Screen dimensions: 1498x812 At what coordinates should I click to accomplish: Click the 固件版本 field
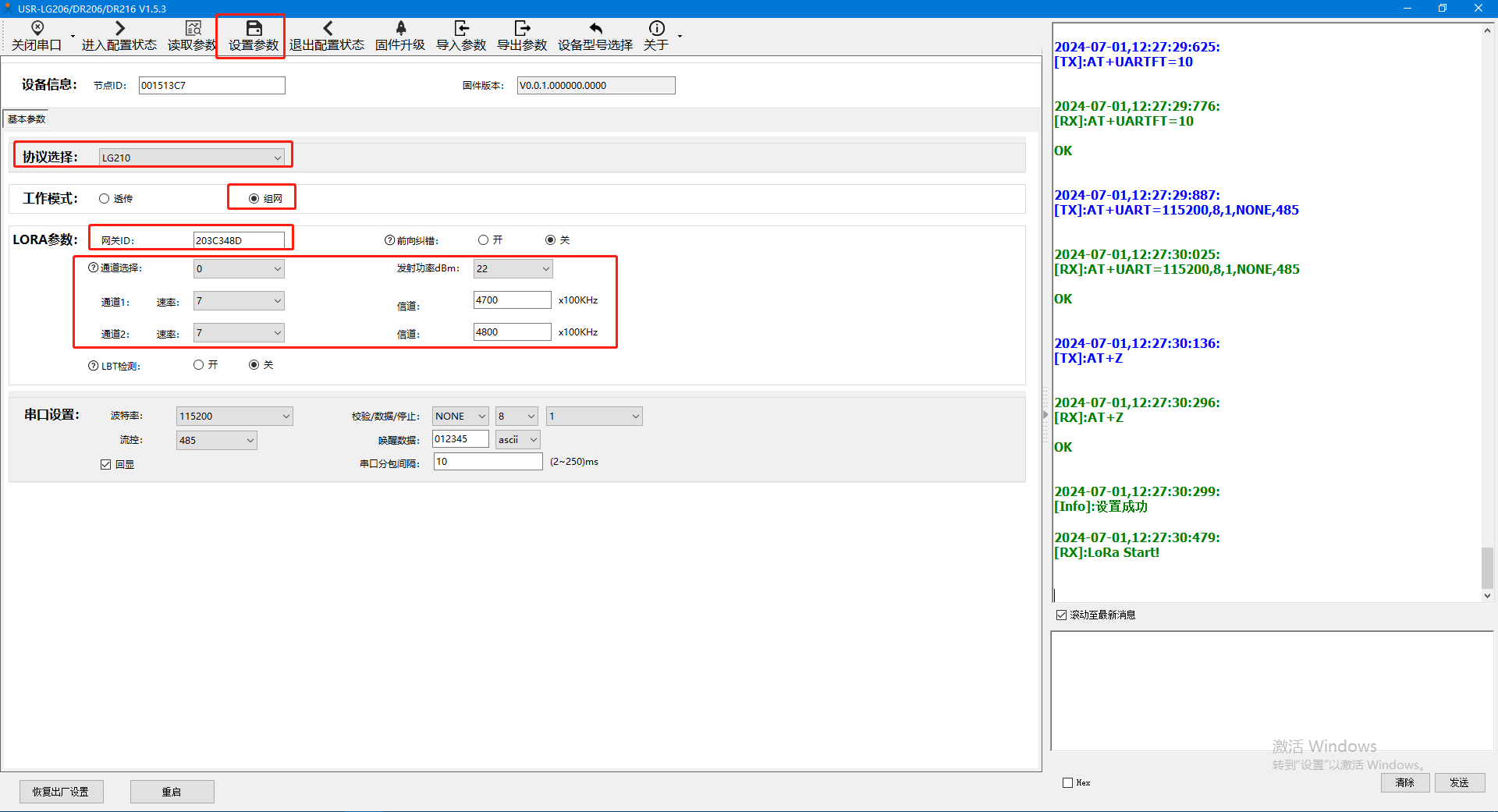click(x=596, y=86)
